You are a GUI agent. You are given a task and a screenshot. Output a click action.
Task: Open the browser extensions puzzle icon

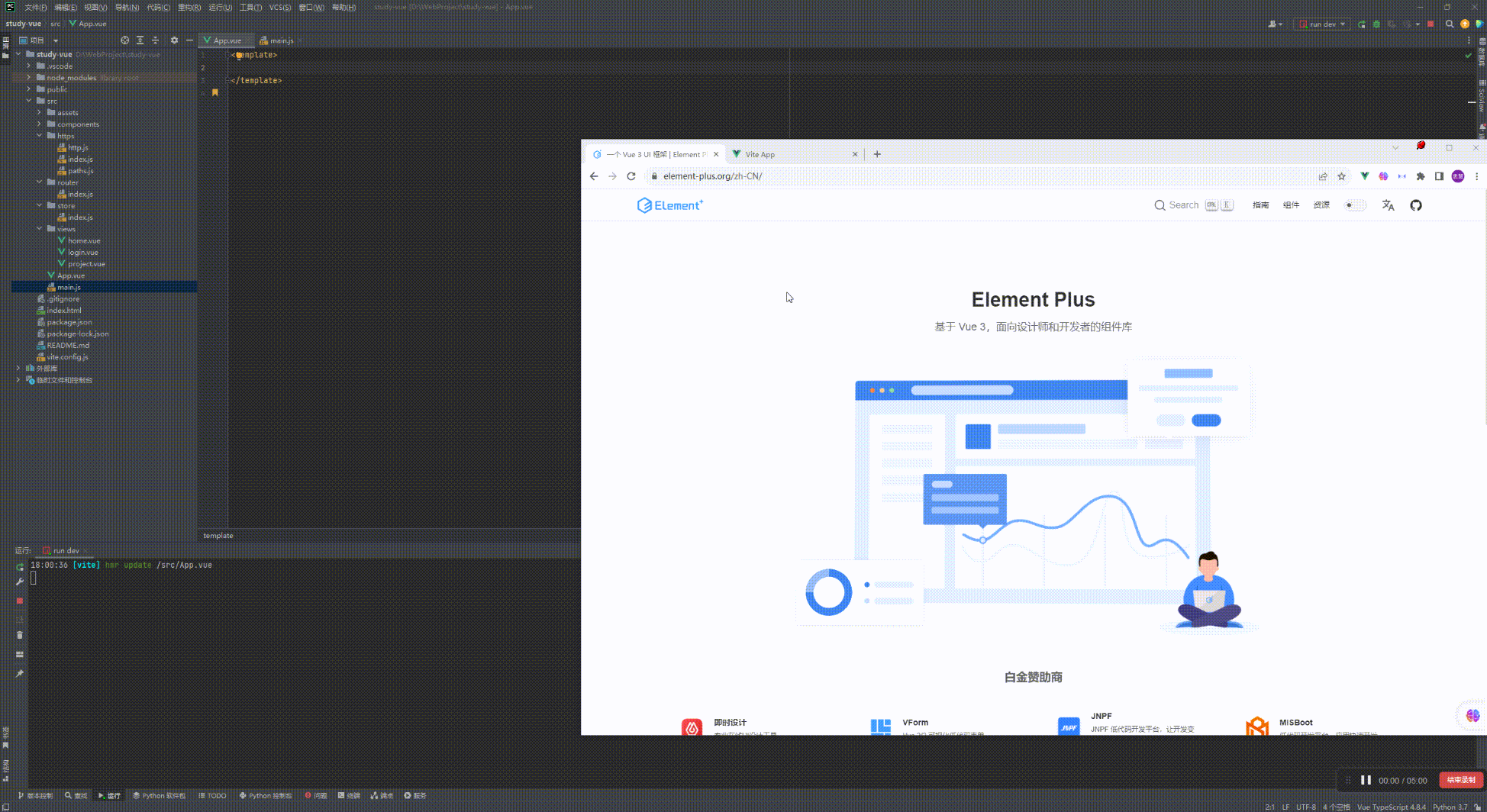tap(1421, 176)
